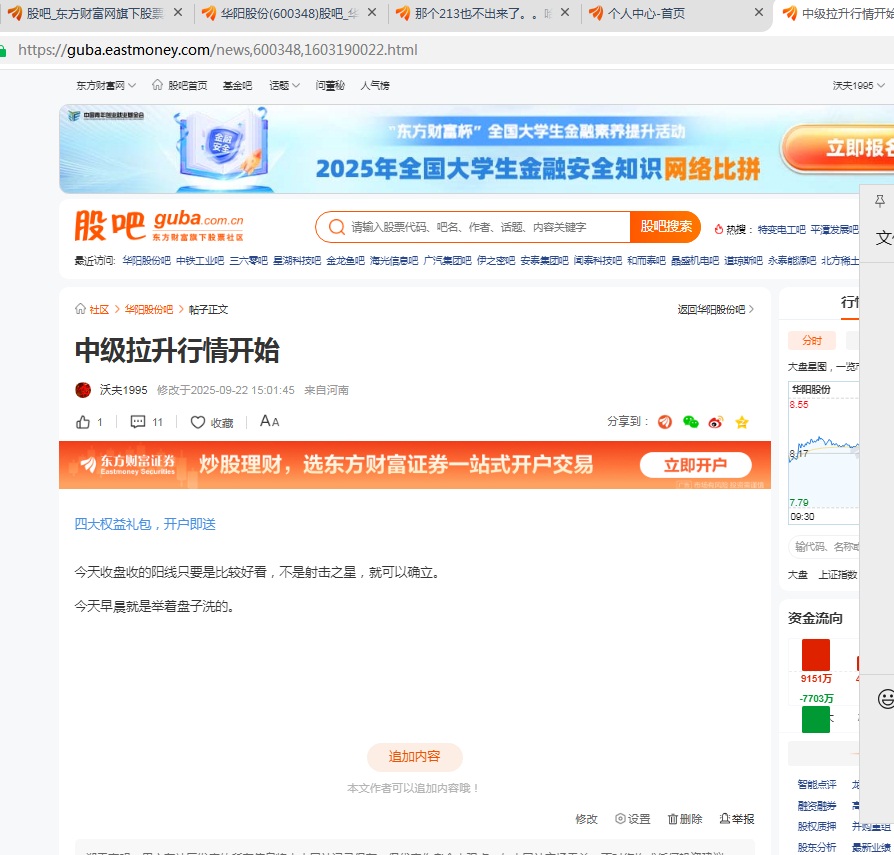Viewport: 894px width, 855px height.
Task: Click the 华阳股份吧 breadcrumb link
Action: coord(149,309)
